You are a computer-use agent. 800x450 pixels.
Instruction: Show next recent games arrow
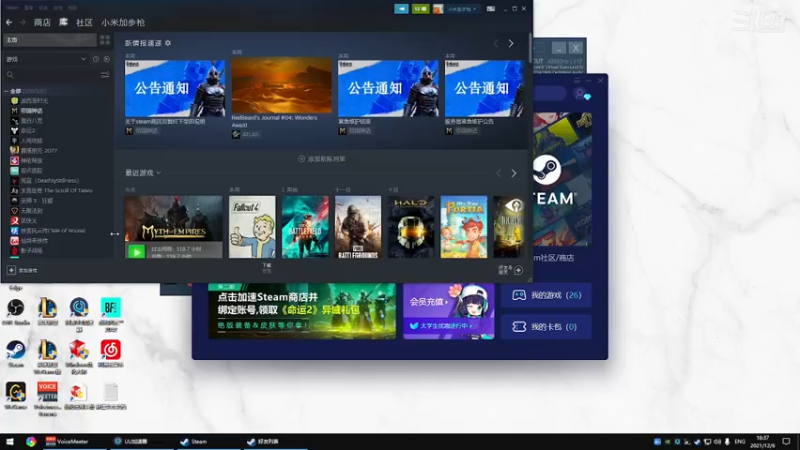click(x=514, y=173)
